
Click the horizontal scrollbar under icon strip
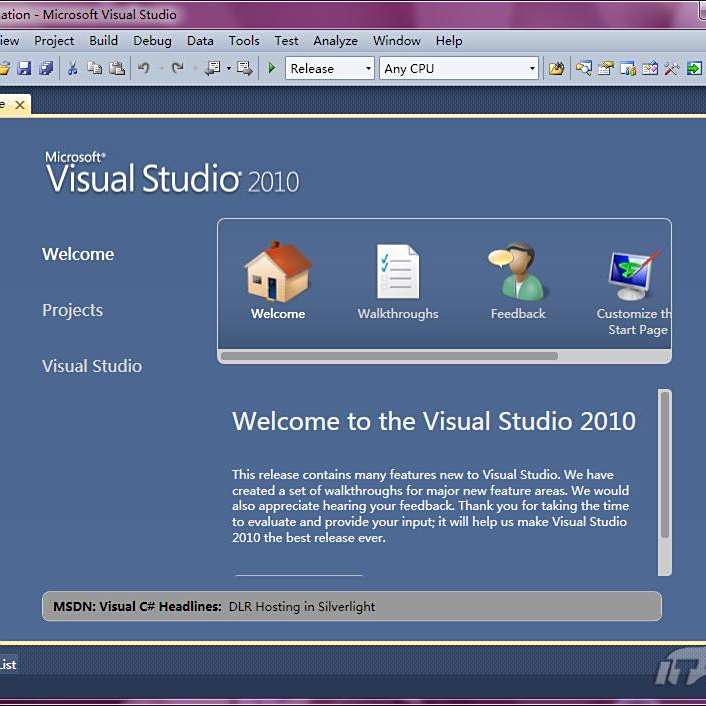[x=389, y=356]
